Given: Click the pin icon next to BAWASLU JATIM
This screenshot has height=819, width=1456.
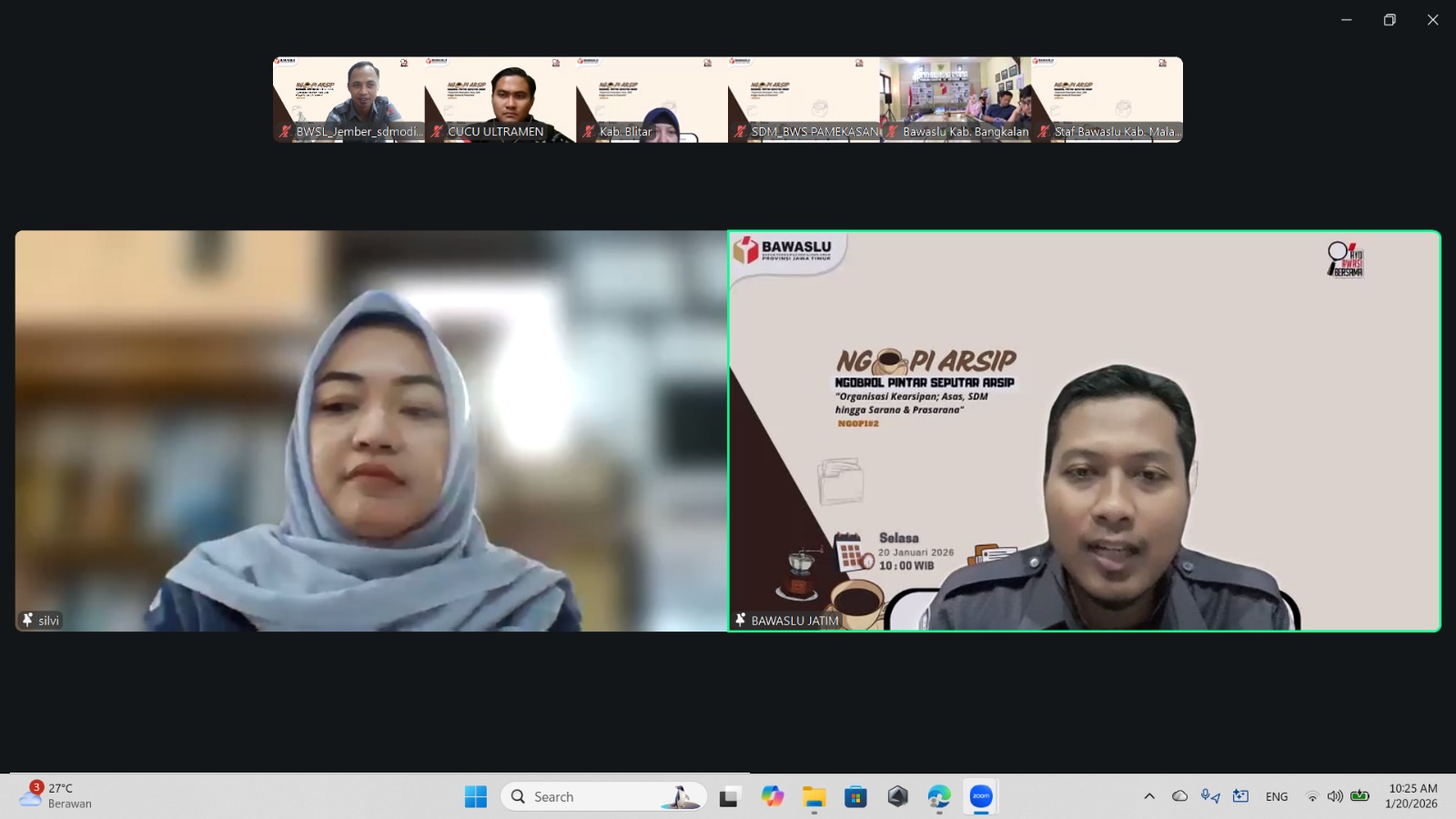Looking at the screenshot, I should coord(740,620).
